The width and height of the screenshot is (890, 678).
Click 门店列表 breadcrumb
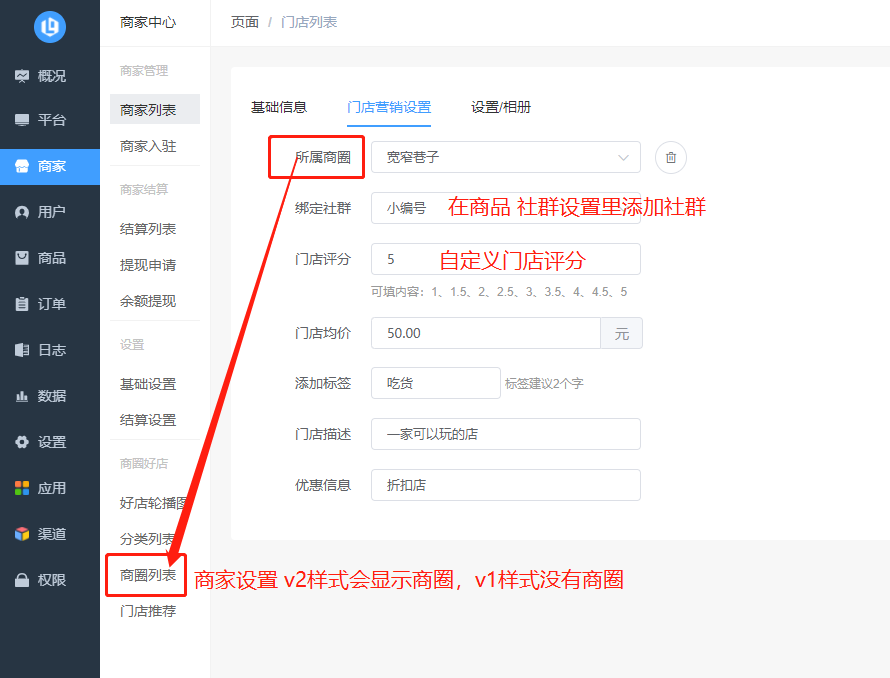point(309,22)
